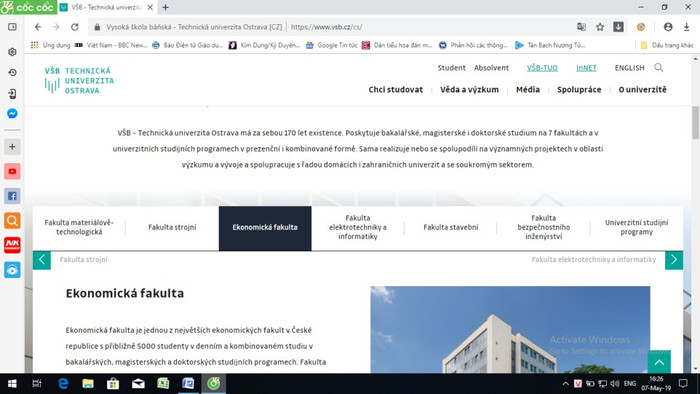
Task: Open the Dấu trang khác bookmarks folder
Action: [667, 45]
